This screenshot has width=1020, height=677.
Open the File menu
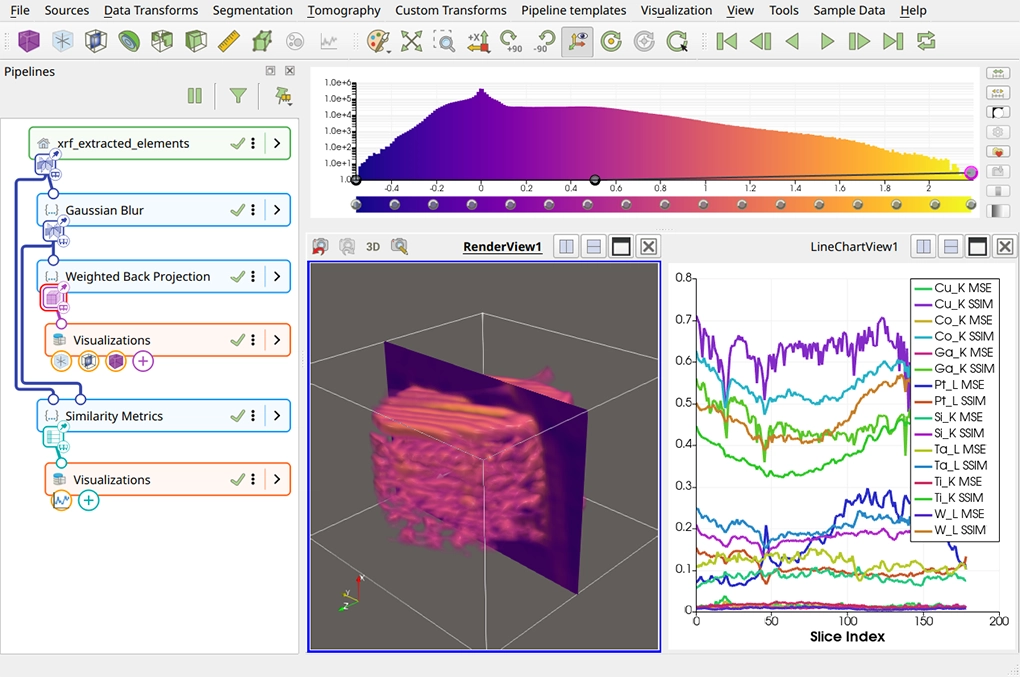20,10
